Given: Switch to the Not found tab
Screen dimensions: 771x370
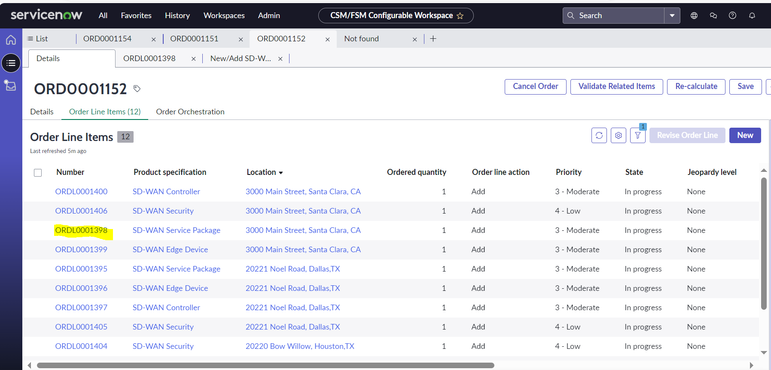Looking at the screenshot, I should tap(361, 39).
